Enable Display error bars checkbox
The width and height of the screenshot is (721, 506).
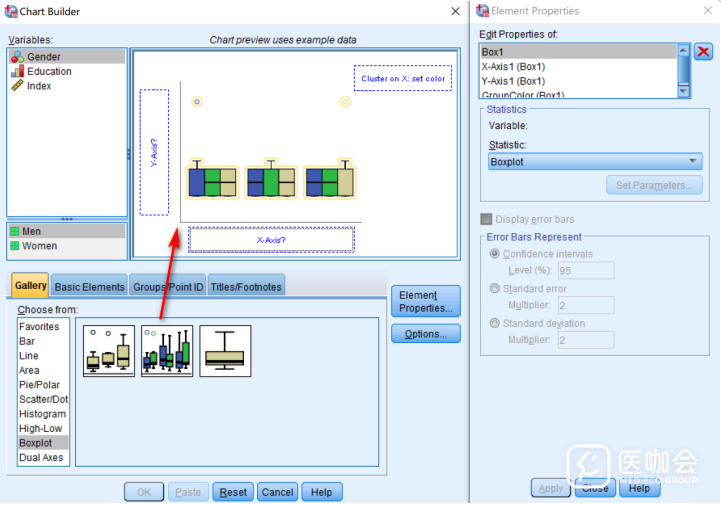click(487, 219)
